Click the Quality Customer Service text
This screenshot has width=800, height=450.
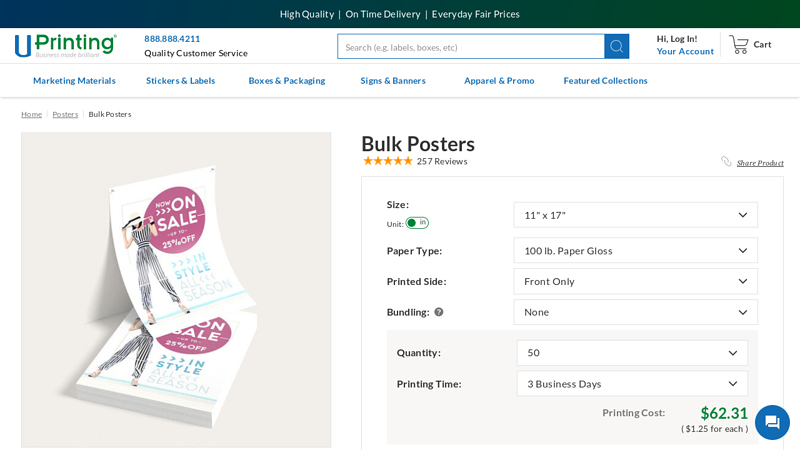point(196,53)
